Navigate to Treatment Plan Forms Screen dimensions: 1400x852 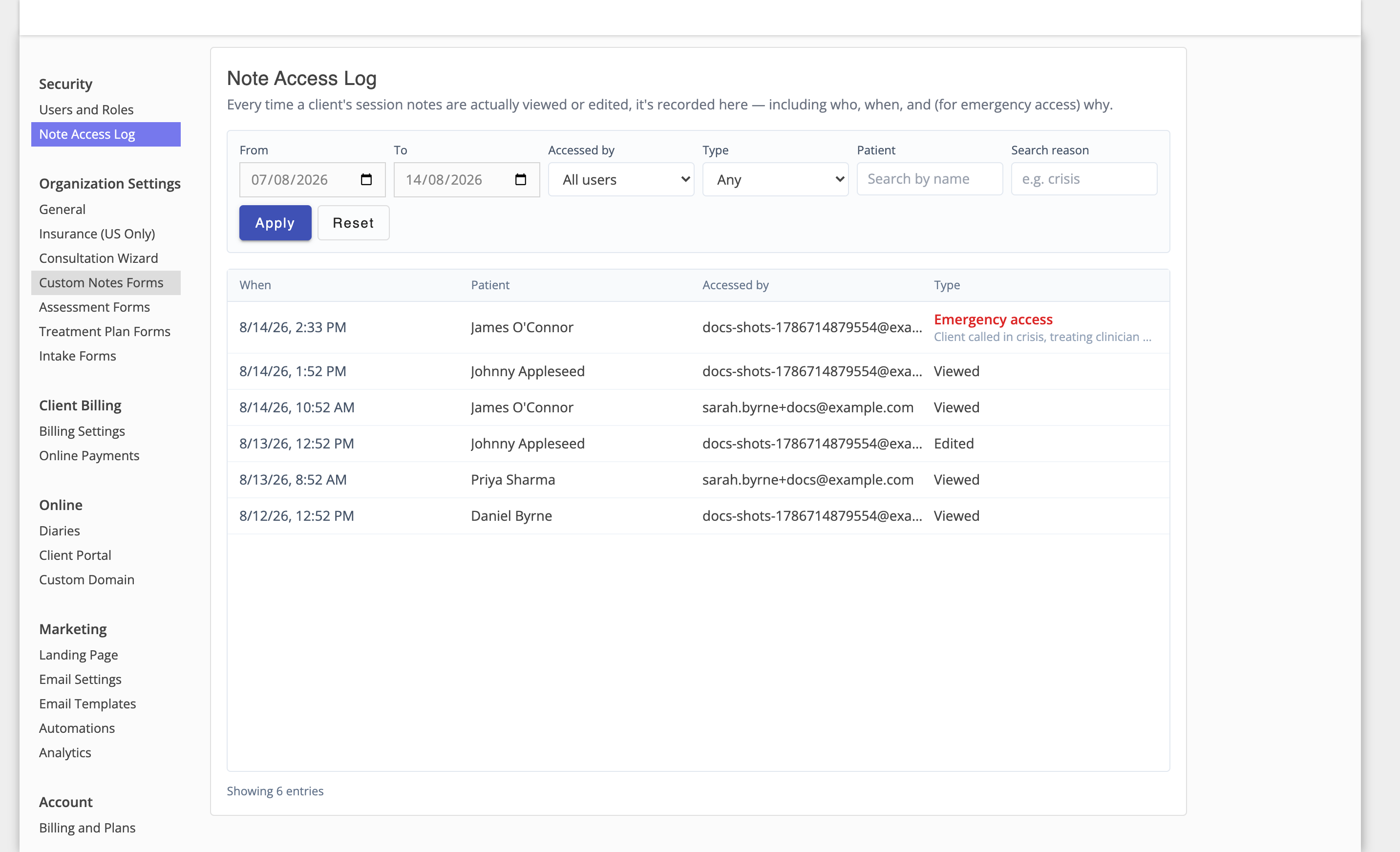[x=105, y=331]
